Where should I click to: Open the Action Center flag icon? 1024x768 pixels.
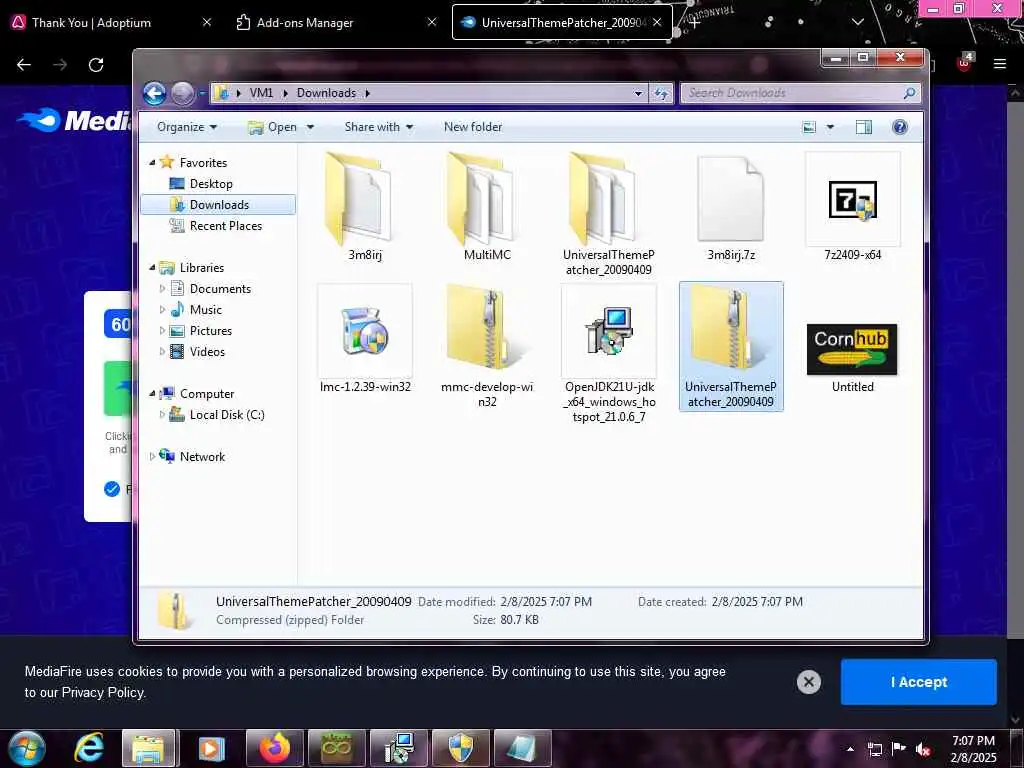click(x=899, y=749)
